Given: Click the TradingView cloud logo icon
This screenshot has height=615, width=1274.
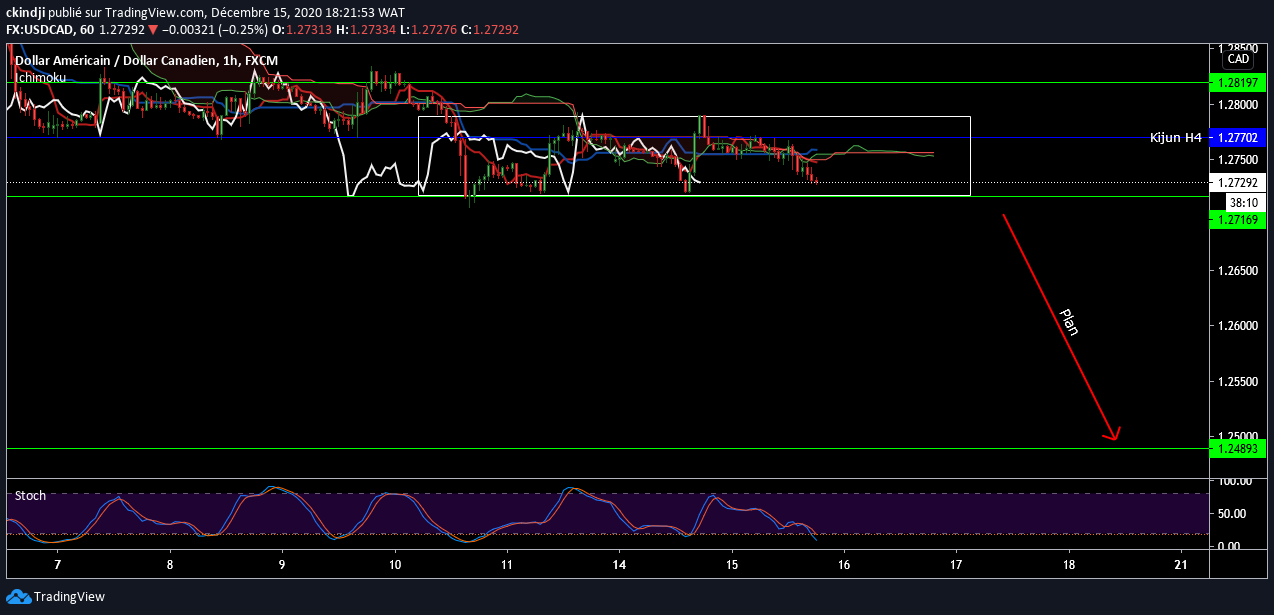Looking at the screenshot, I should [17, 597].
